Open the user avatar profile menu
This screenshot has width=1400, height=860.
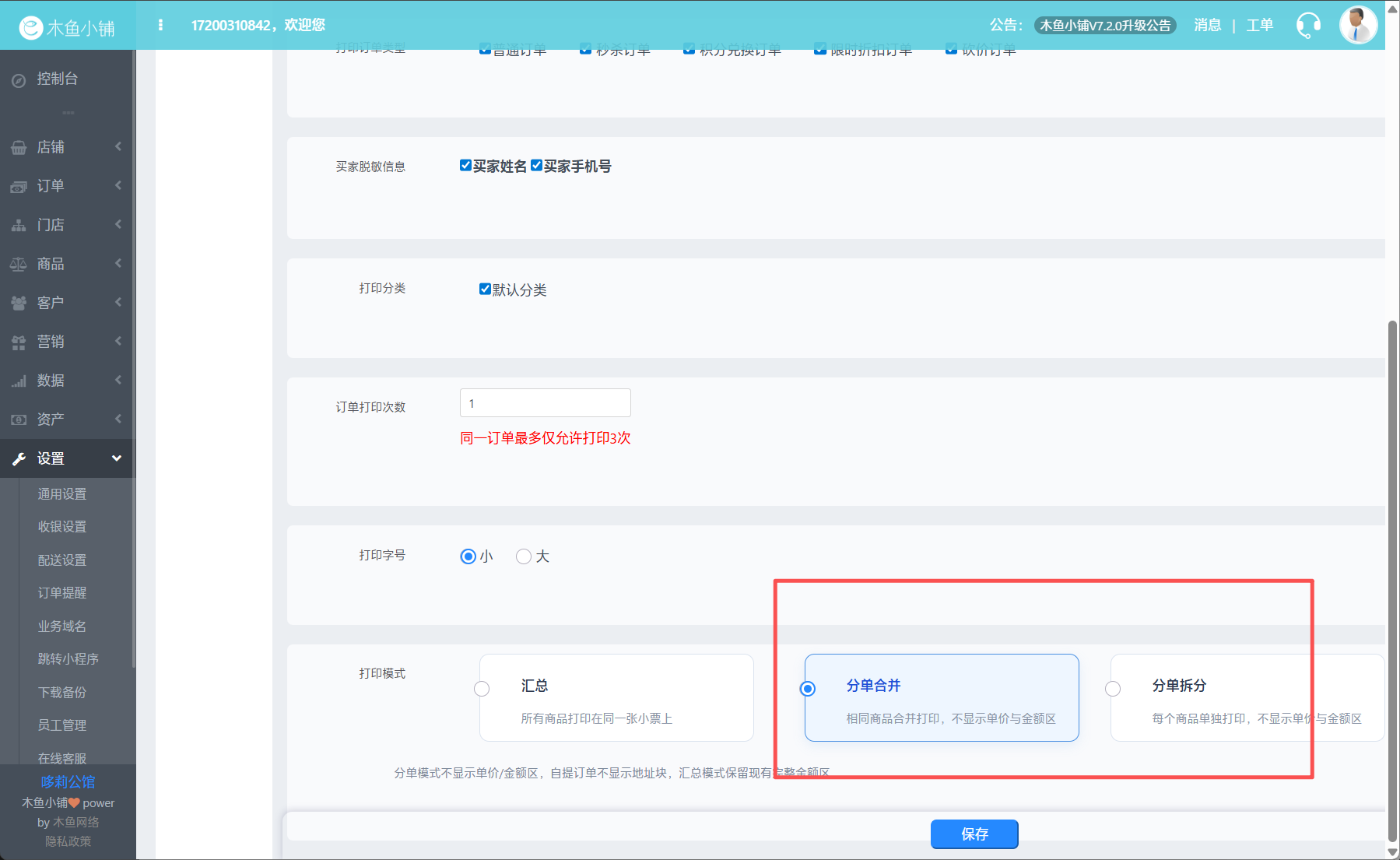coord(1358,25)
